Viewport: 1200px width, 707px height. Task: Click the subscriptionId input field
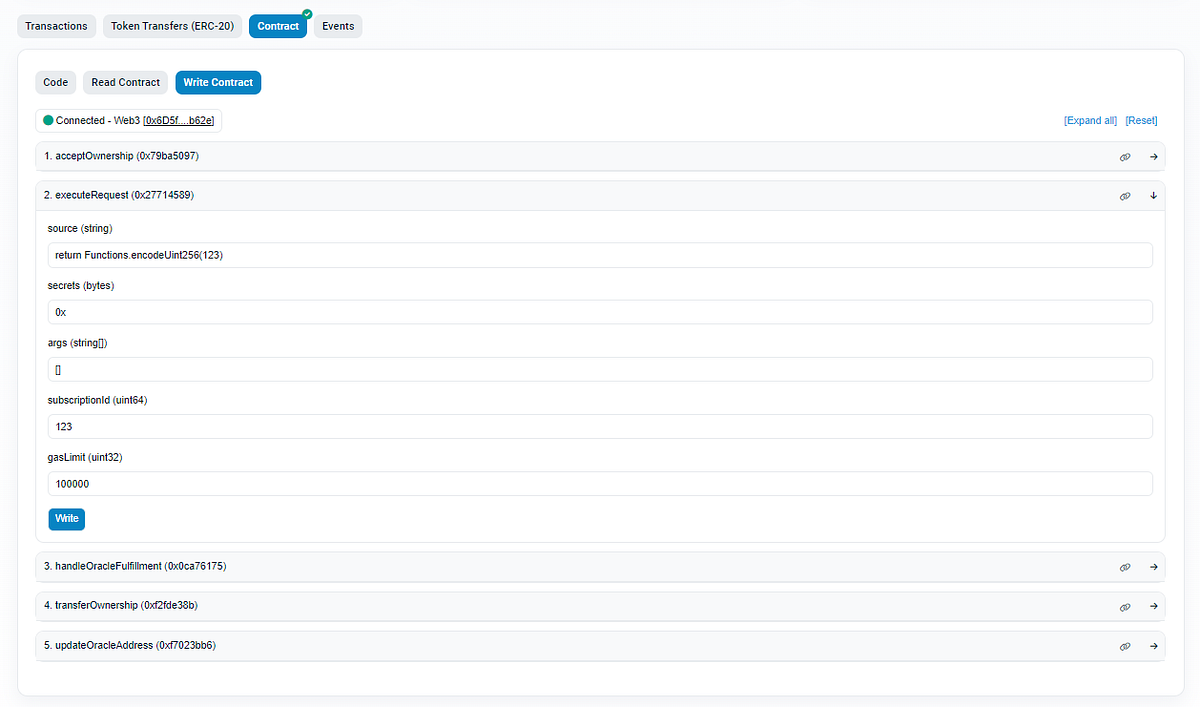pos(600,426)
